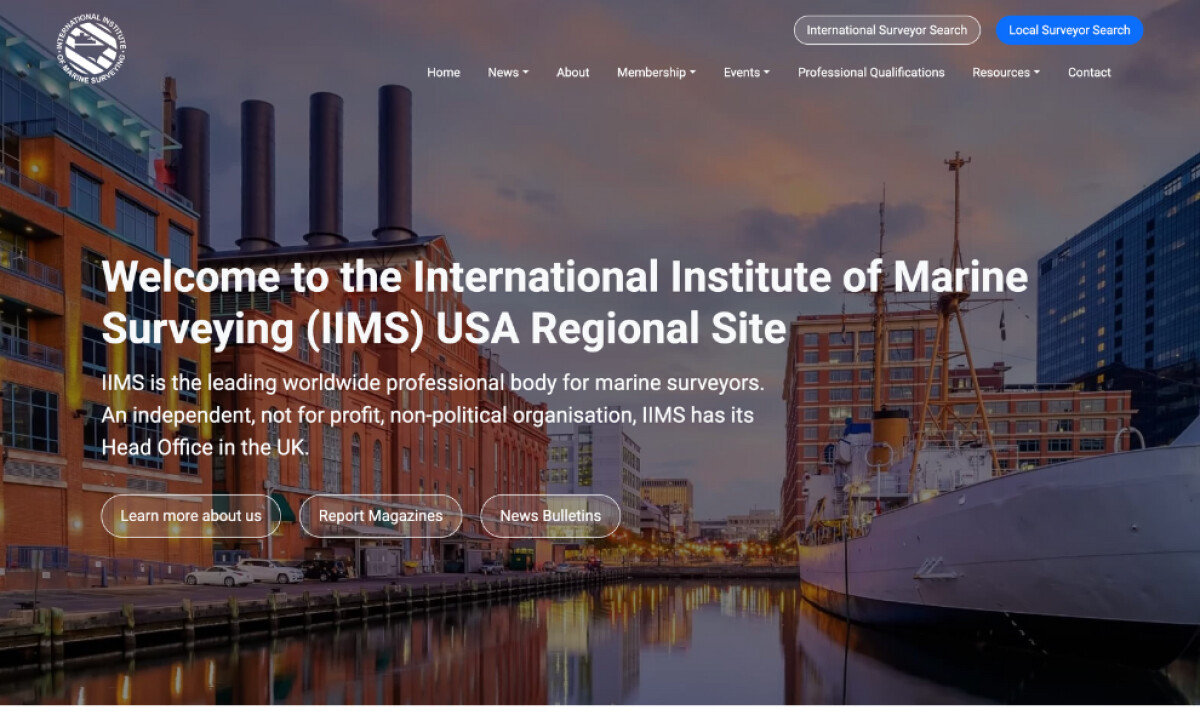View the News Bulletins

pyautogui.click(x=550, y=516)
